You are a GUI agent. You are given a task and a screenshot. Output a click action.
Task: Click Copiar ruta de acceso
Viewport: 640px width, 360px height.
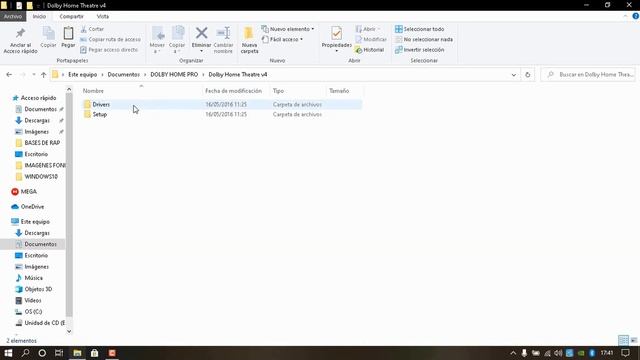(111, 39)
